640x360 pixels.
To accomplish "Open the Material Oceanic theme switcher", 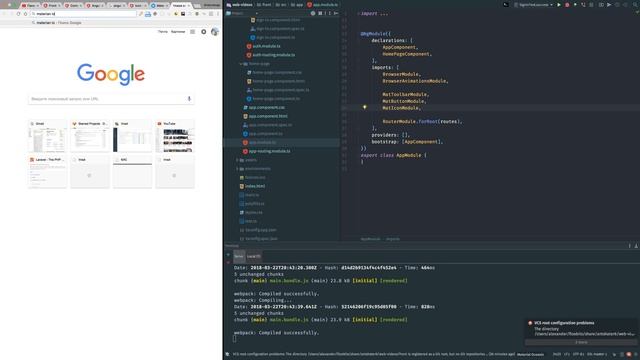I will pyautogui.click(x=530, y=354).
